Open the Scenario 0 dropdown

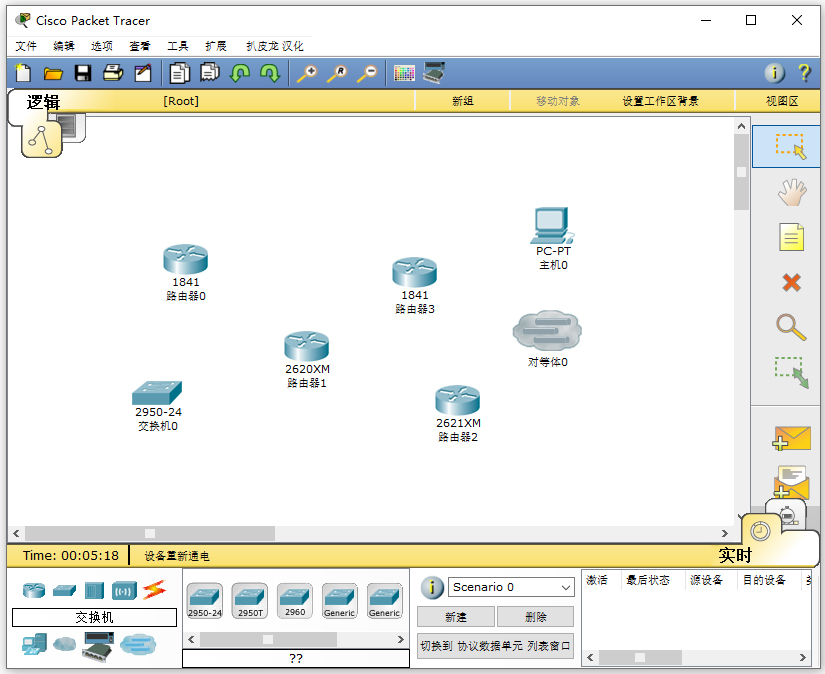510,587
